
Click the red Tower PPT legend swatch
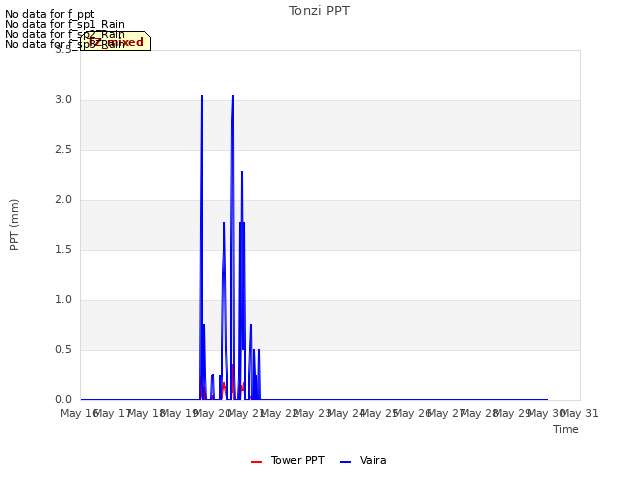pyautogui.click(x=256, y=462)
